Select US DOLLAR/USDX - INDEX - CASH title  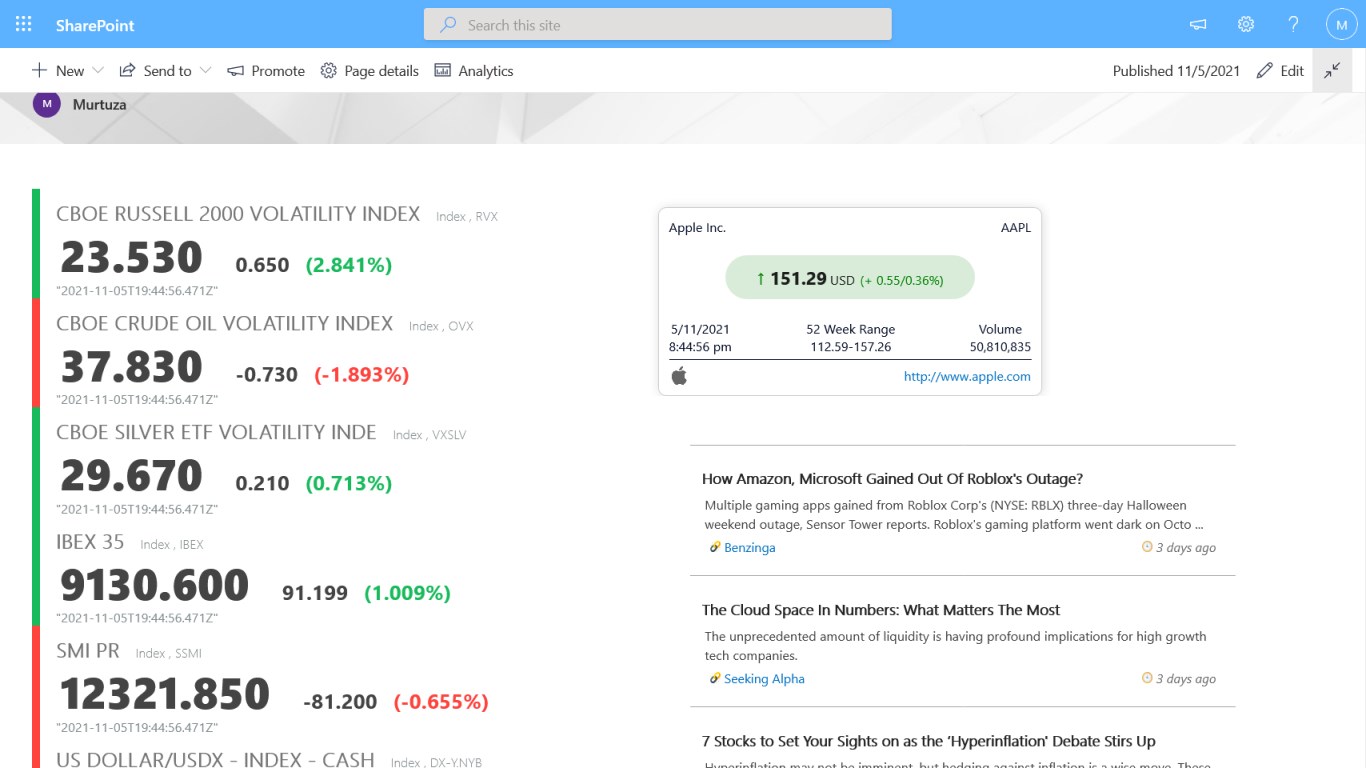click(215, 759)
